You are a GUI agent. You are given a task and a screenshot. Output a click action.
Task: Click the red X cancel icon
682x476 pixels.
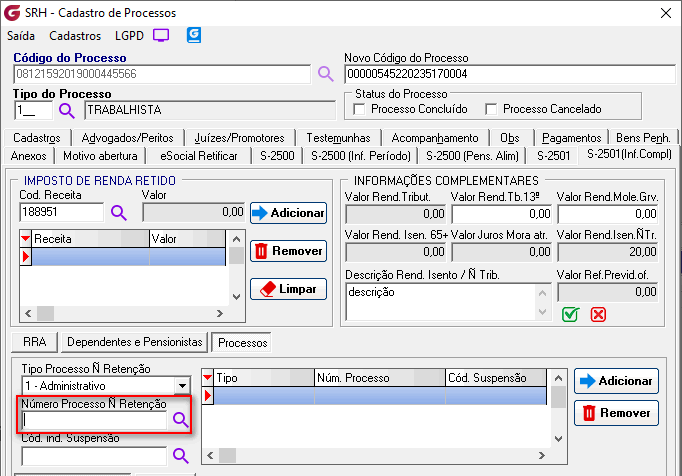(599, 314)
